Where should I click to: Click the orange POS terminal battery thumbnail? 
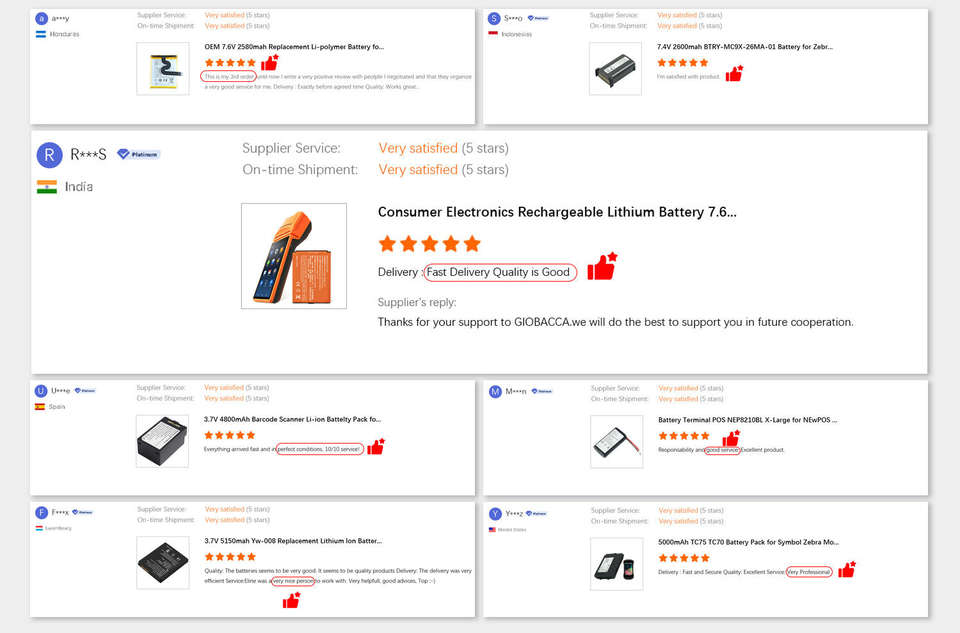click(294, 256)
